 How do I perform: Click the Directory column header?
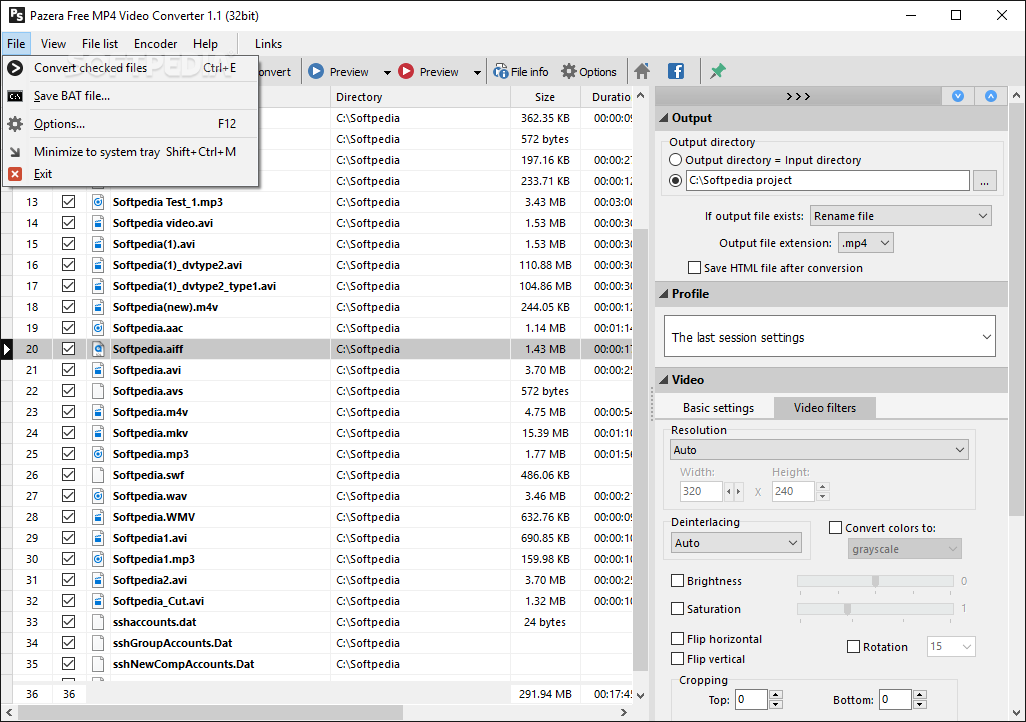420,97
